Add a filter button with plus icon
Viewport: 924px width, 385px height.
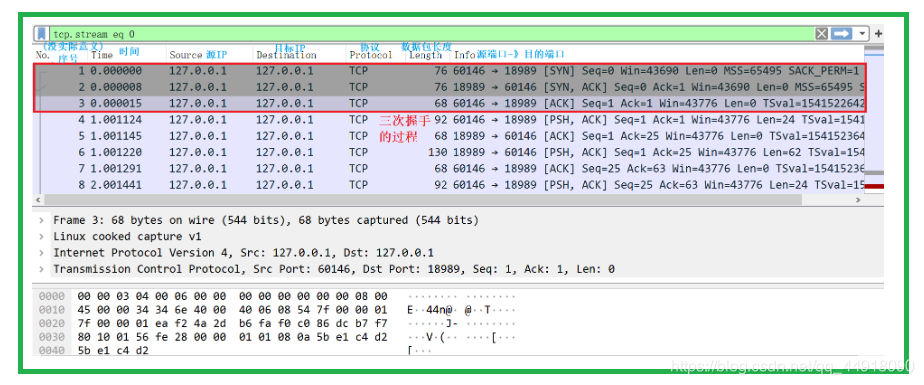pyautogui.click(x=878, y=34)
